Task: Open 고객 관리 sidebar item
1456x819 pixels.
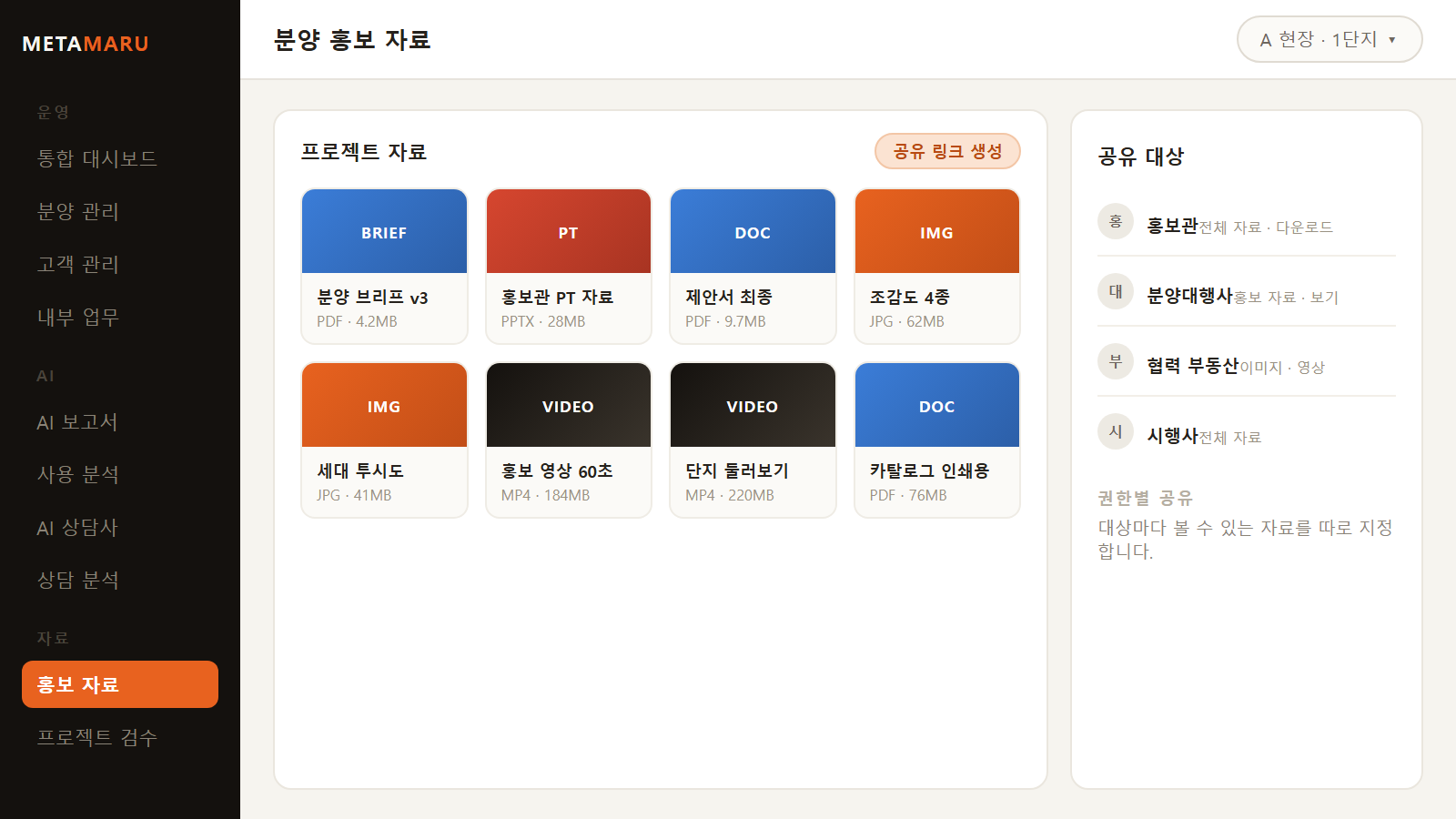Action: point(120,264)
